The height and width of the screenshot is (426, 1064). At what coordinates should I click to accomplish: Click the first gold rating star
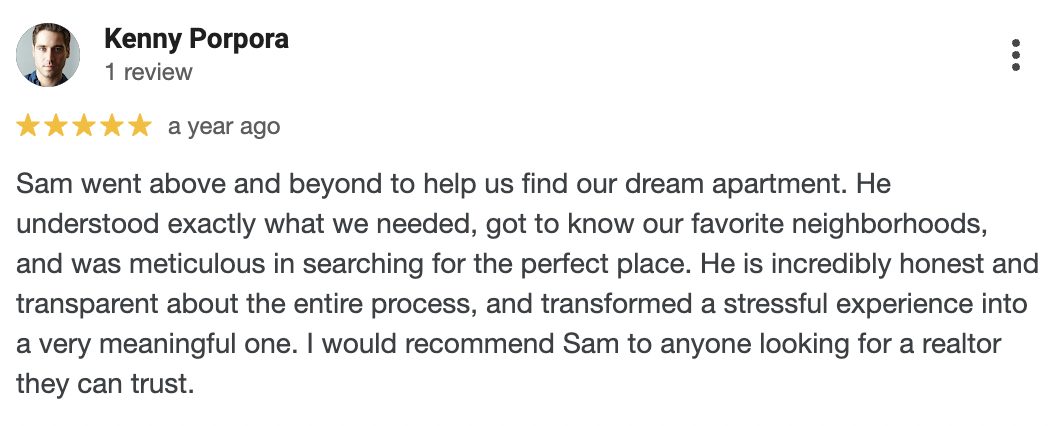[27, 125]
